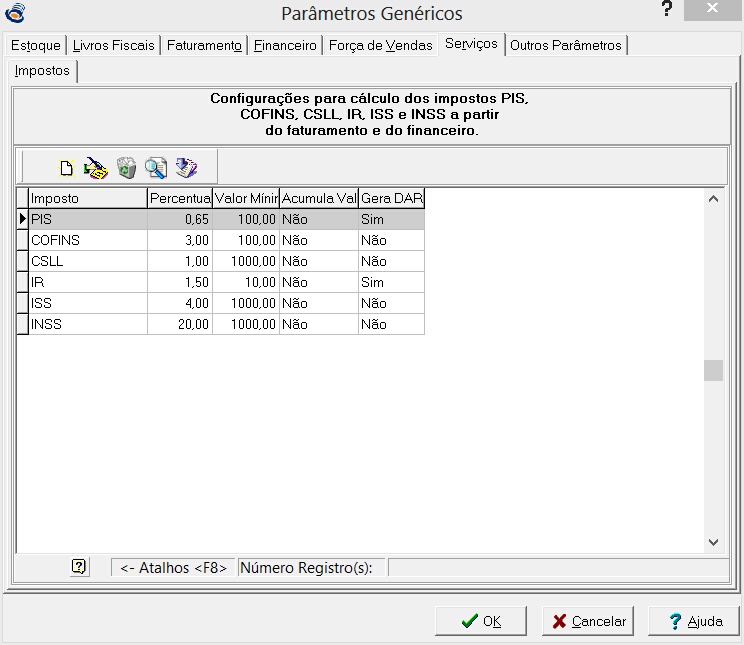The width and height of the screenshot is (744, 645).
Task: Click the empty Número Registro(s) value field
Action: [558, 568]
